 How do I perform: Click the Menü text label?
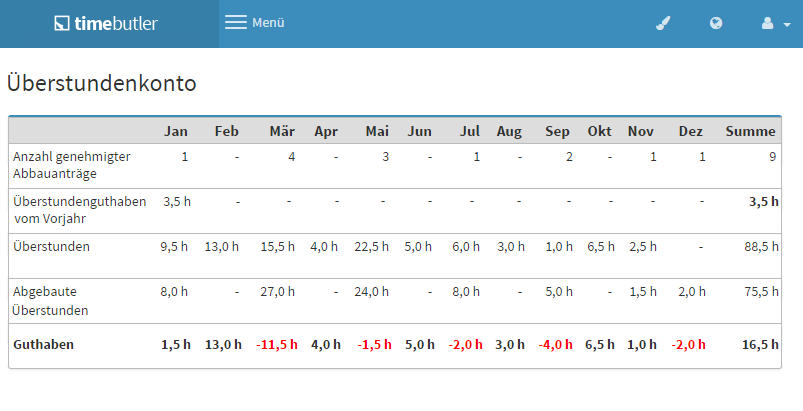pyautogui.click(x=268, y=23)
